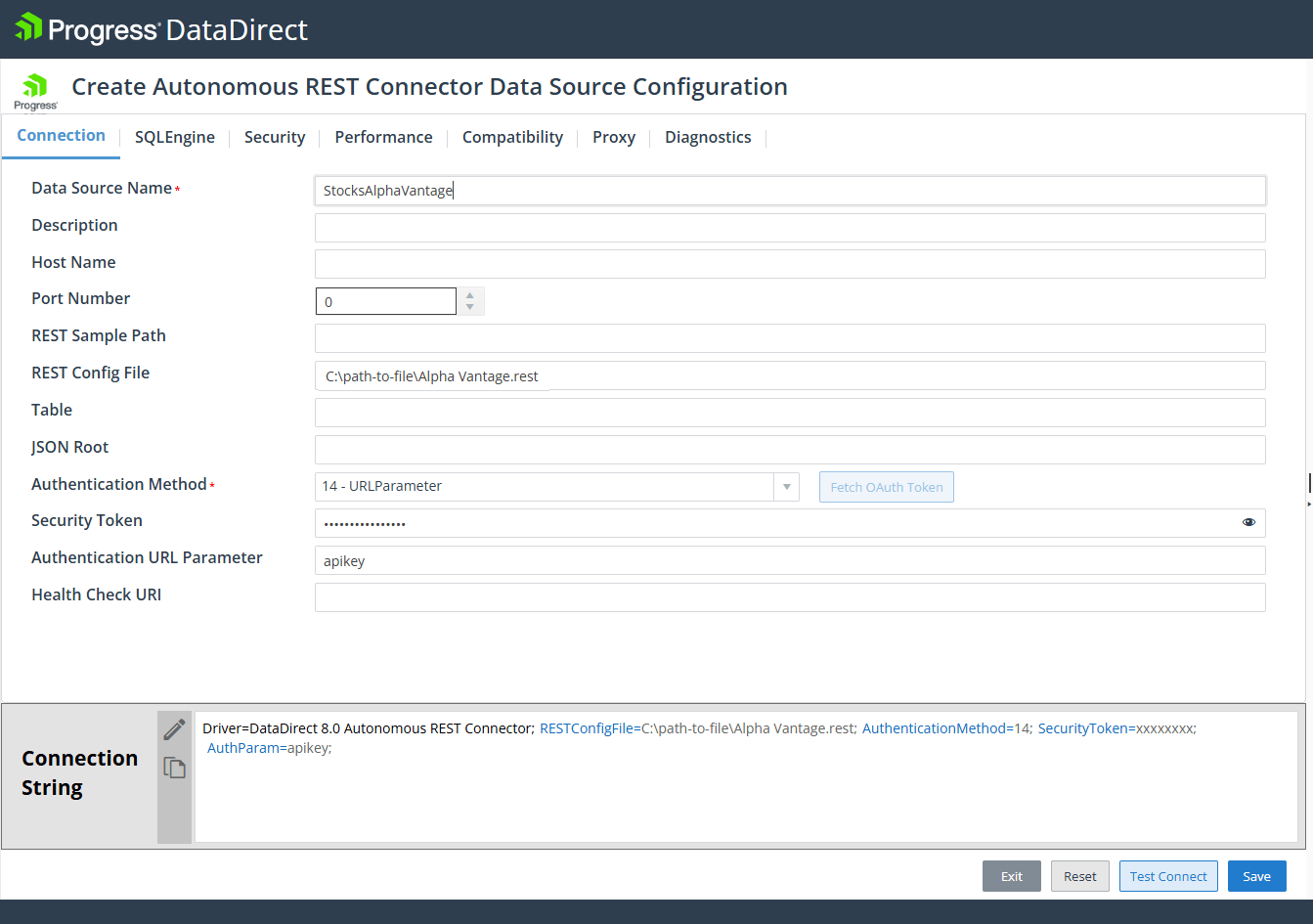Focus the Data Source Name field
The height and width of the screenshot is (924, 1313).
(790, 191)
